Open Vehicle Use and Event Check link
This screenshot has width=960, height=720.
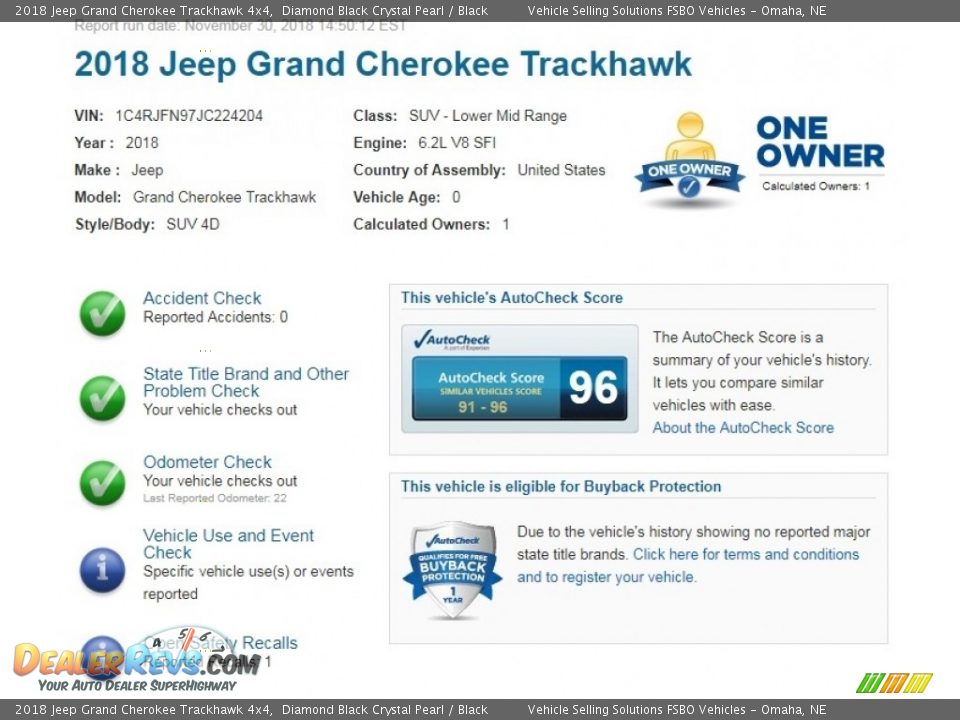[228, 544]
